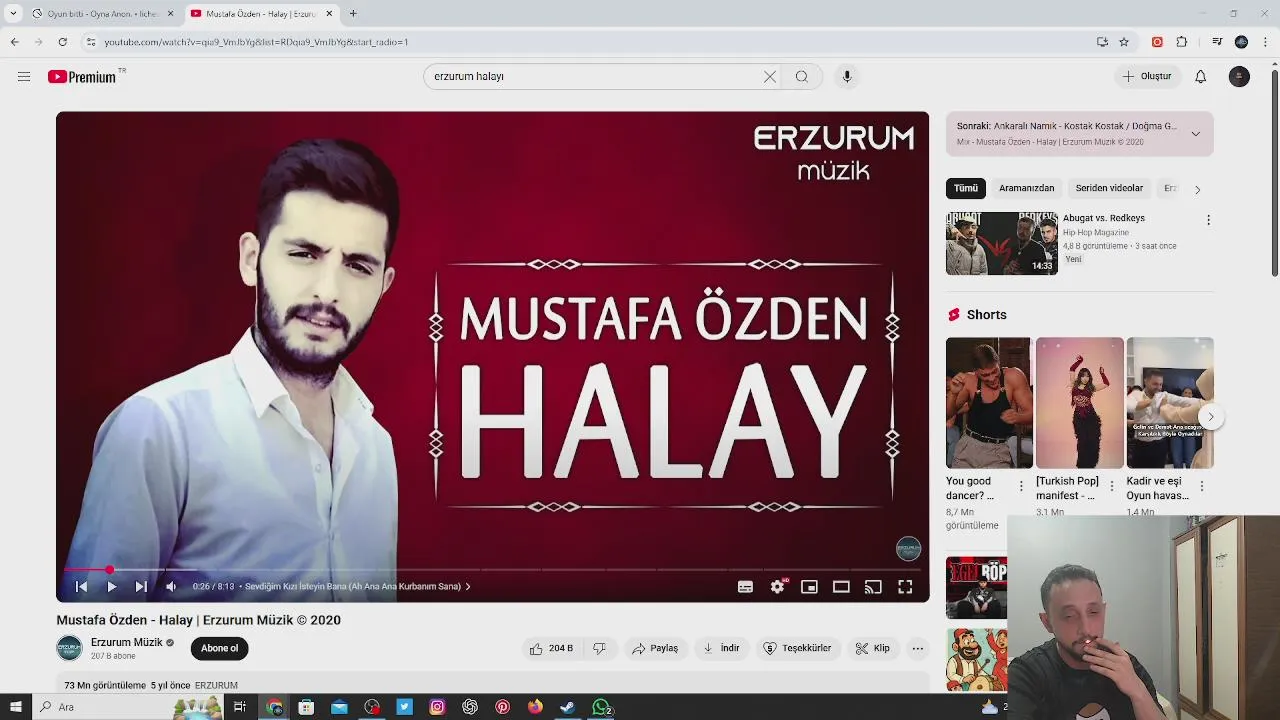Subscribe with the Abone ol button
This screenshot has width=1280, height=720.
(219, 648)
